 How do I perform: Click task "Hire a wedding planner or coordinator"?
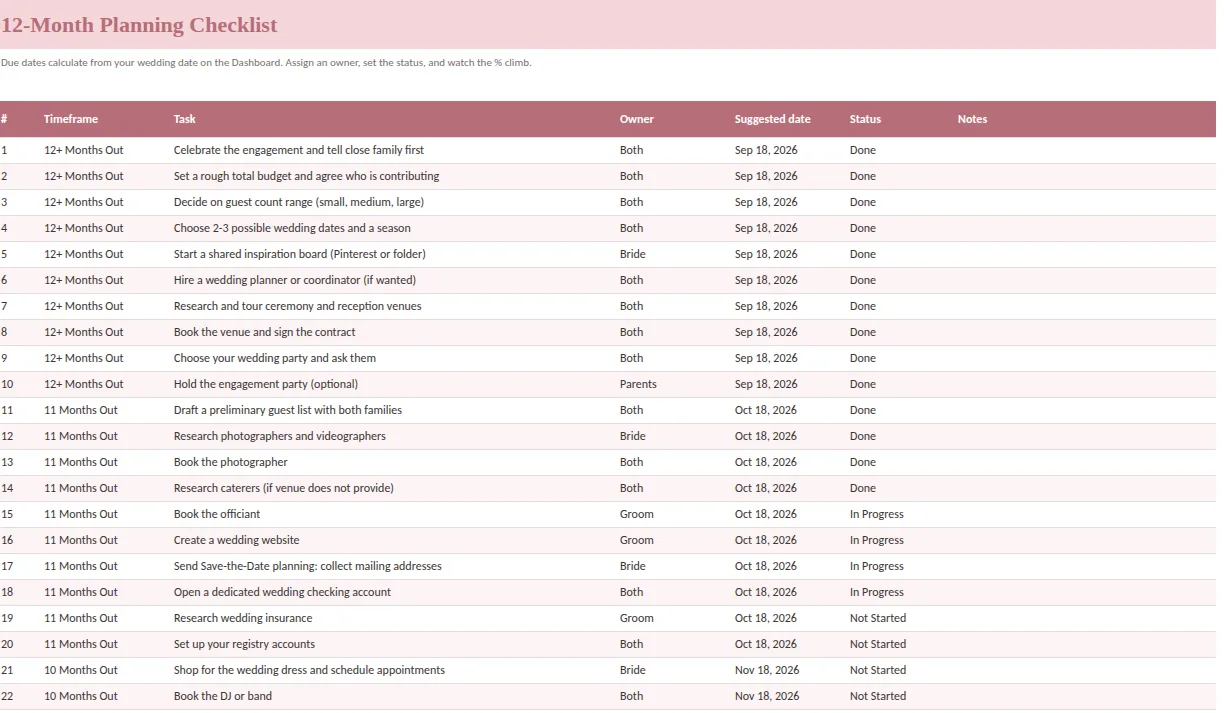[x=295, y=280]
